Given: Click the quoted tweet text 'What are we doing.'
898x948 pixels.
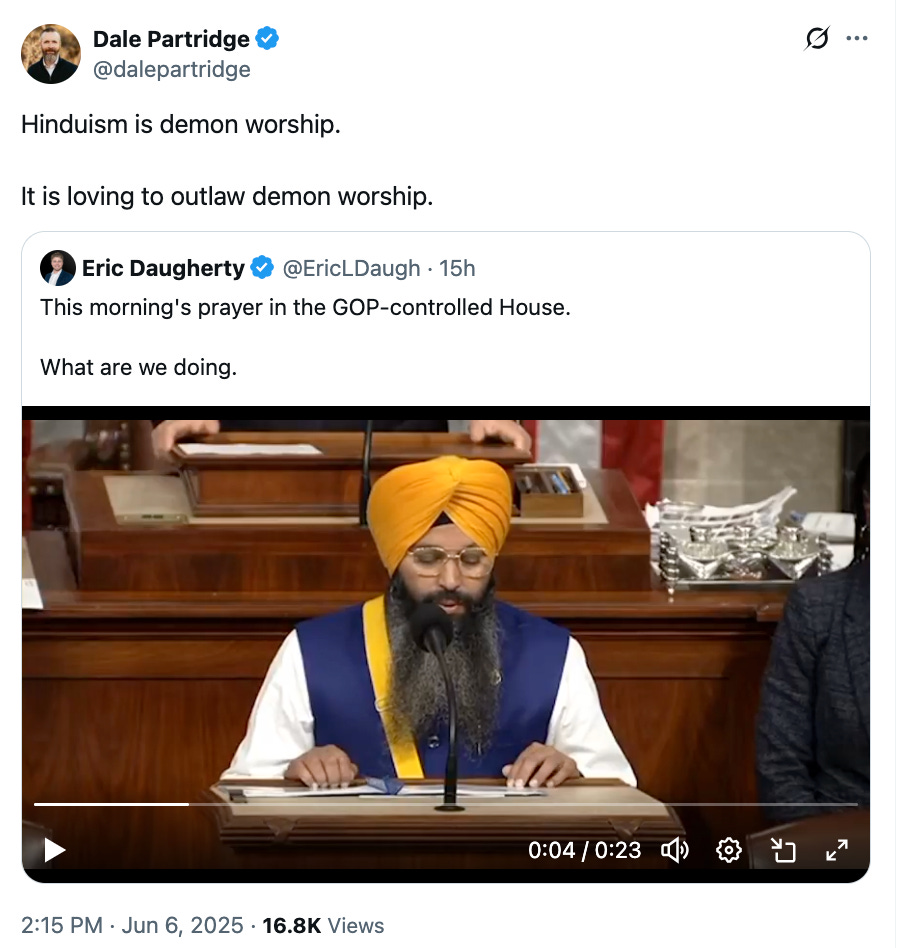Looking at the screenshot, I should [x=138, y=368].
